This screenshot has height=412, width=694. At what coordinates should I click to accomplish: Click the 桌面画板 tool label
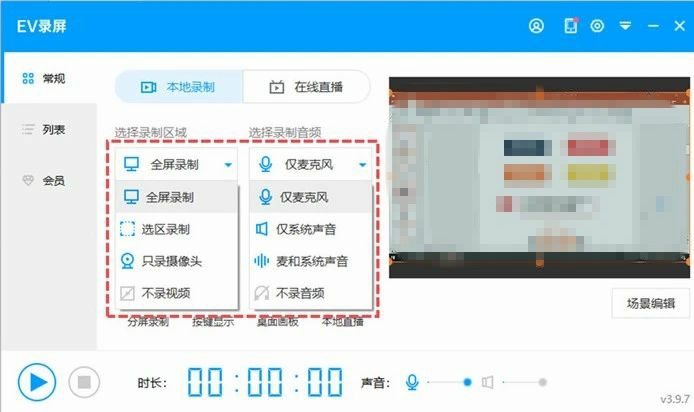[278, 322]
